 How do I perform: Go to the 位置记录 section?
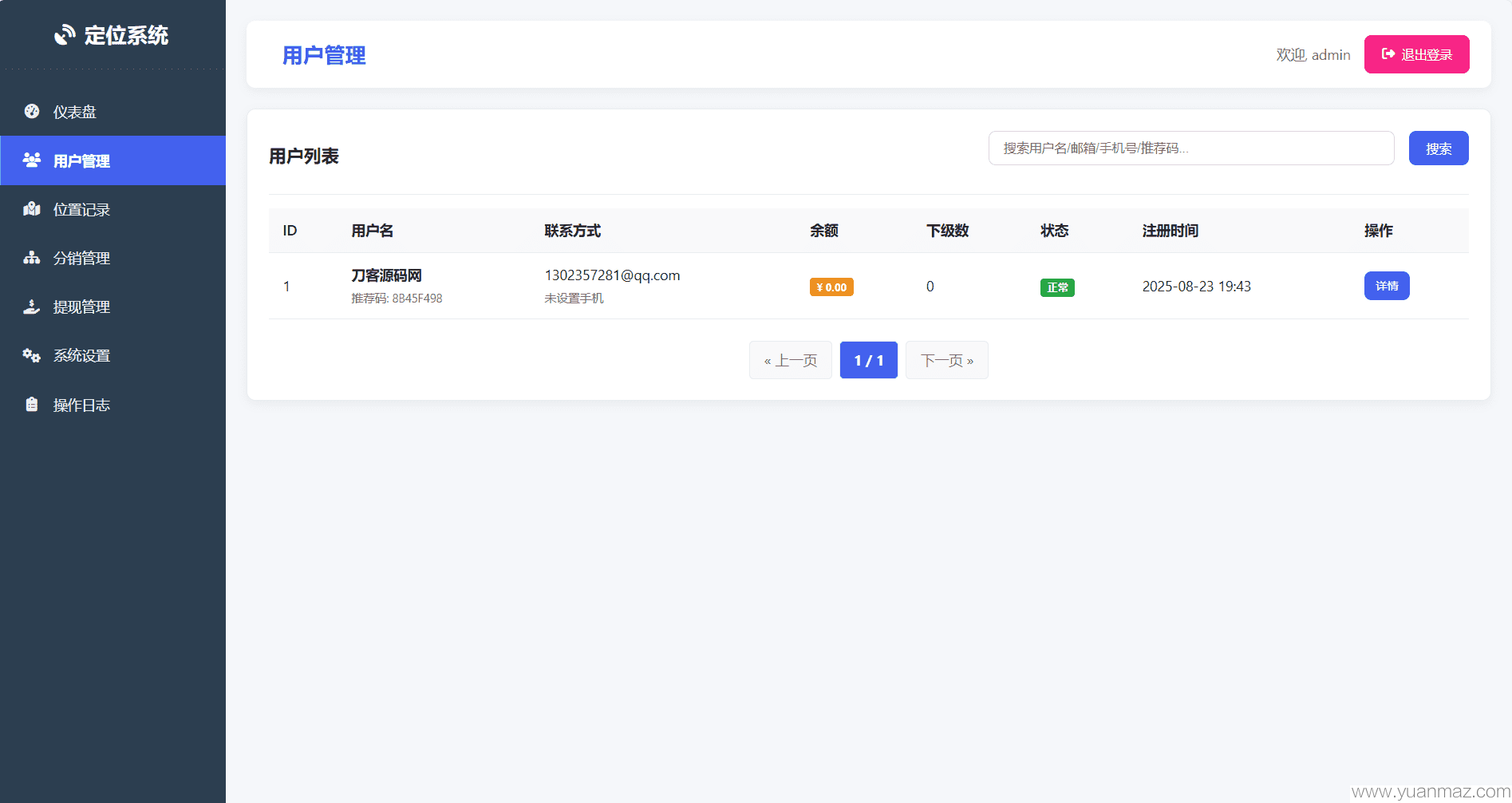click(113, 209)
